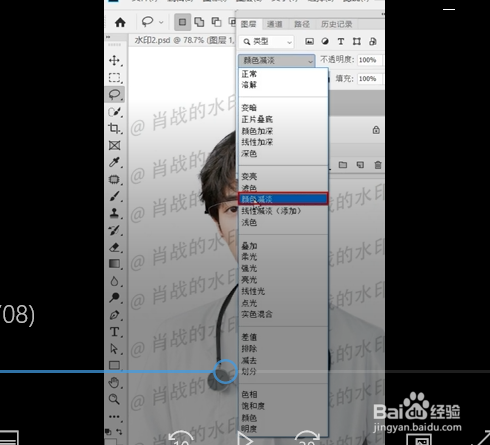Select the Quick Selection tool
Screen dimensions: 490x445
coord(114,112)
